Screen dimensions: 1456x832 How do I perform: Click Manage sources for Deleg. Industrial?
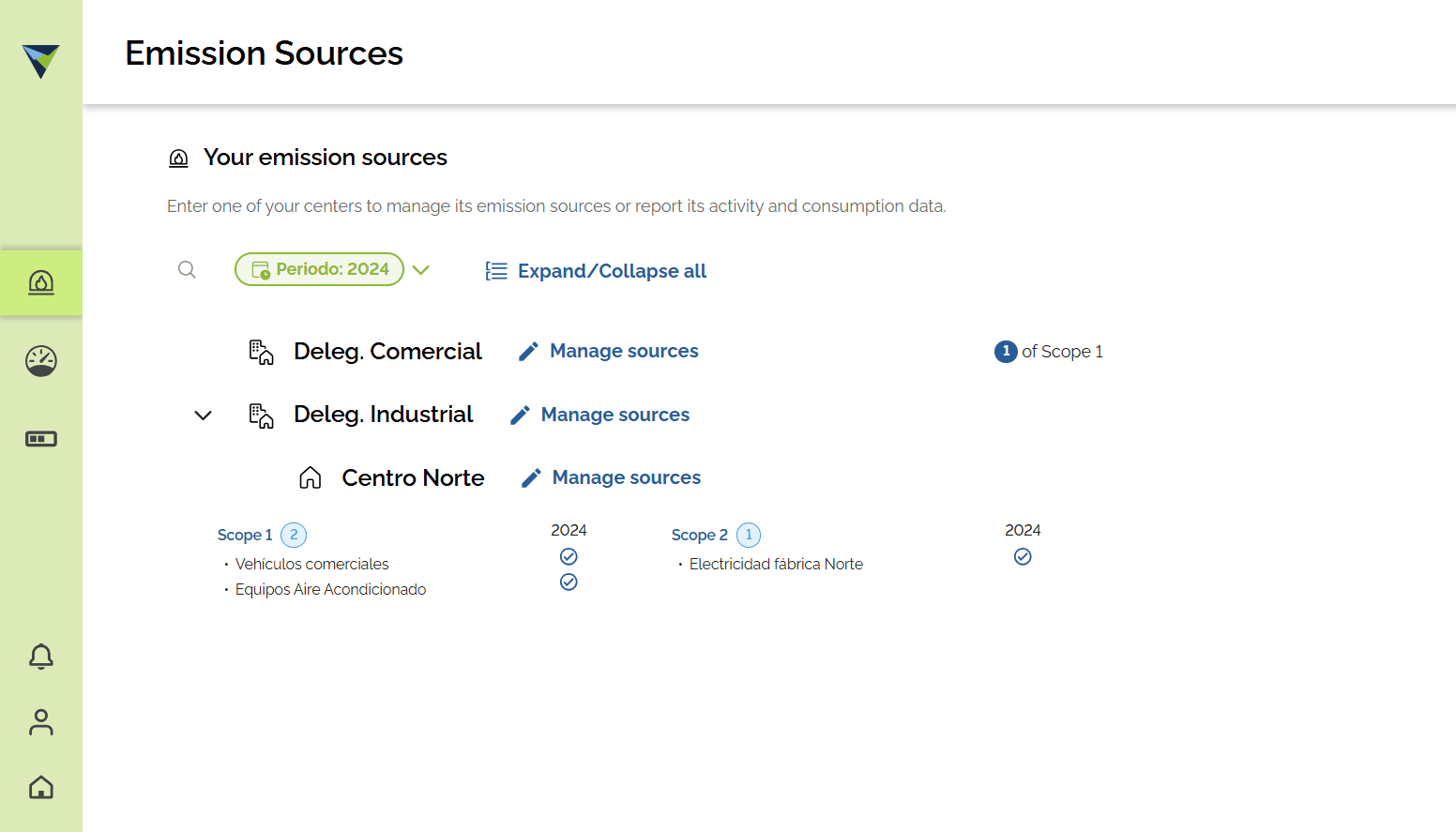[615, 415]
